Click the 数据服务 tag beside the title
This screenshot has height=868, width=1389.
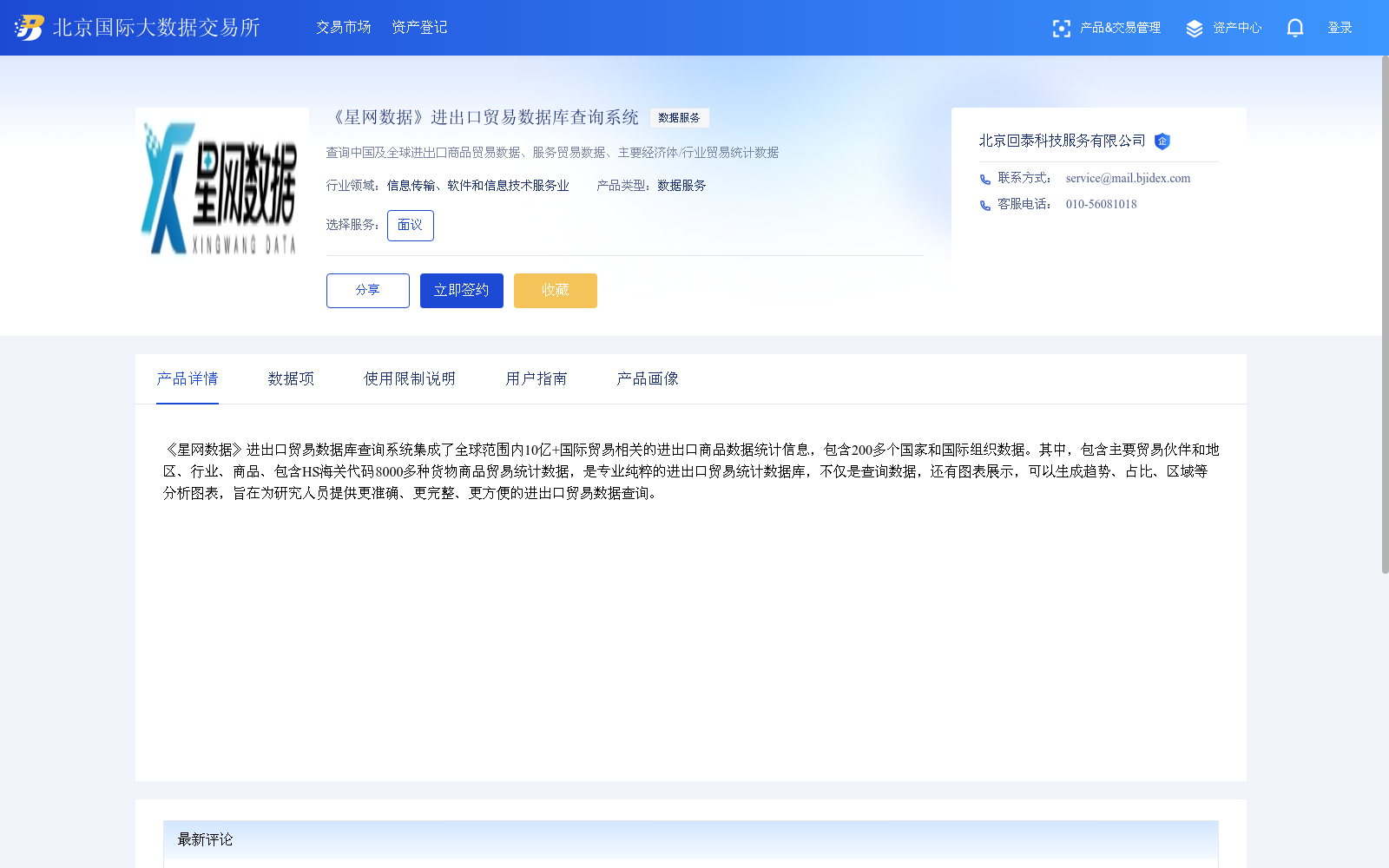[680, 118]
